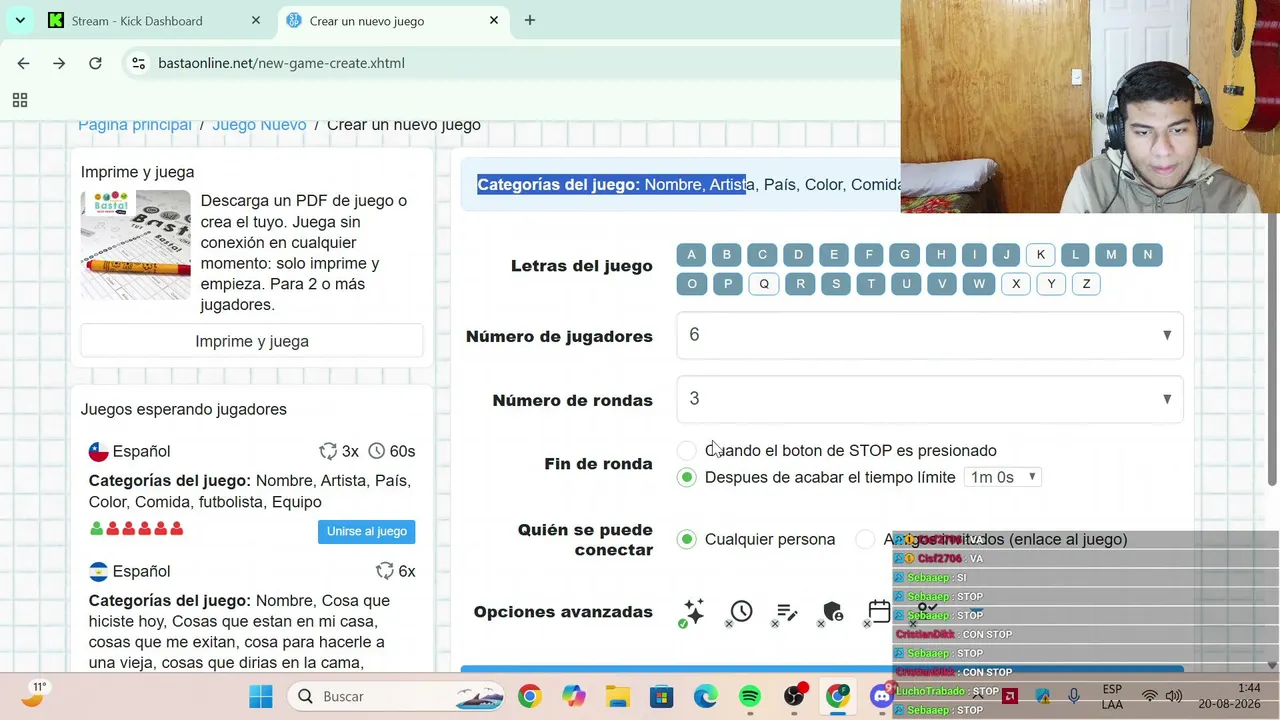The height and width of the screenshot is (720, 1280).
Task: Click the 'Juegos esperando jugadores' heading
Action: click(x=184, y=409)
